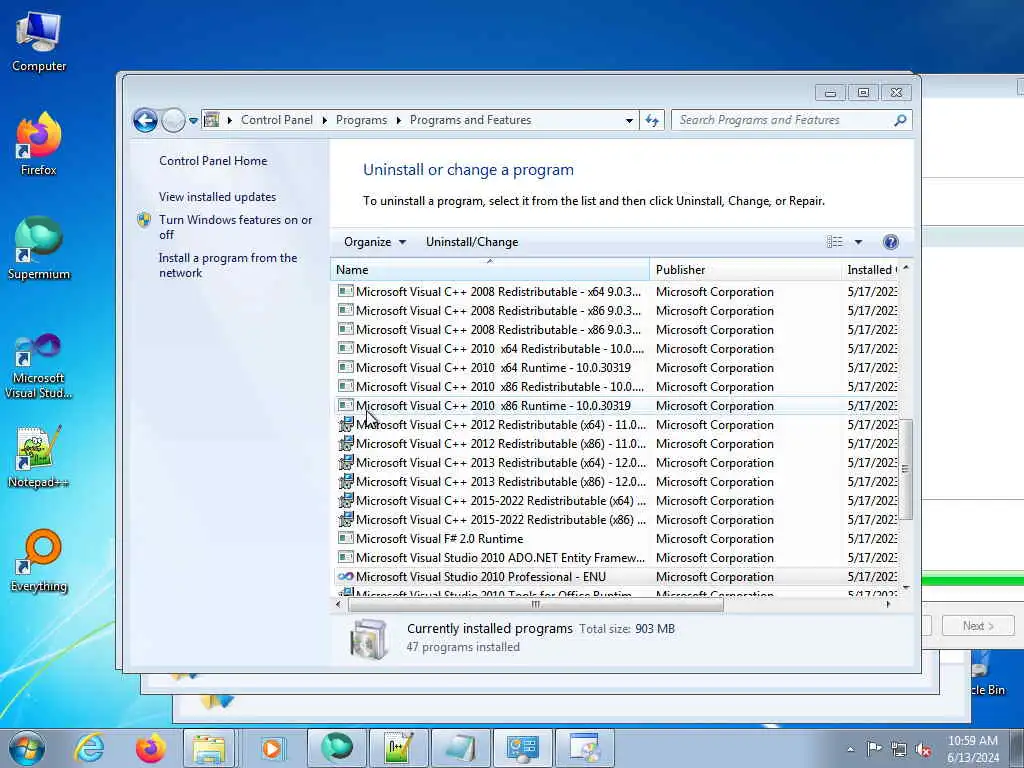Click the vertical scrollbar thumb
The width and height of the screenshot is (1024, 768).
905,469
